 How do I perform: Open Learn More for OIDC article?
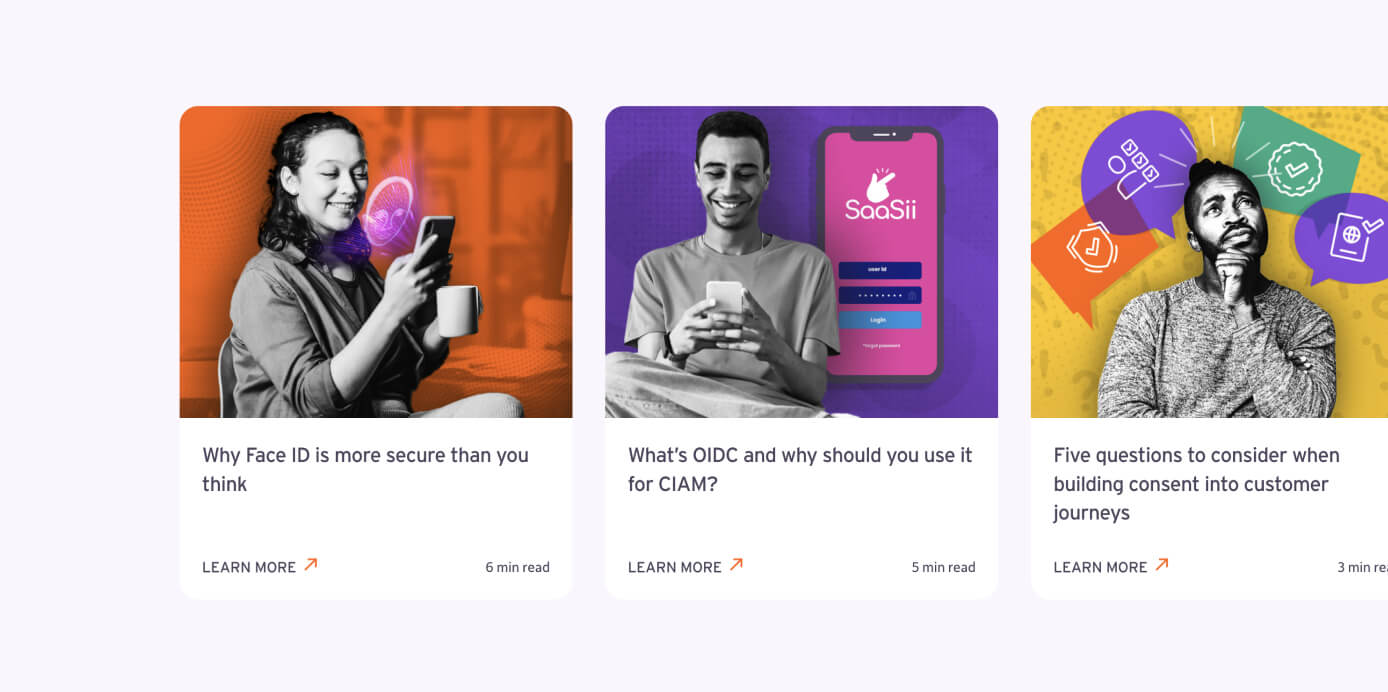click(675, 567)
